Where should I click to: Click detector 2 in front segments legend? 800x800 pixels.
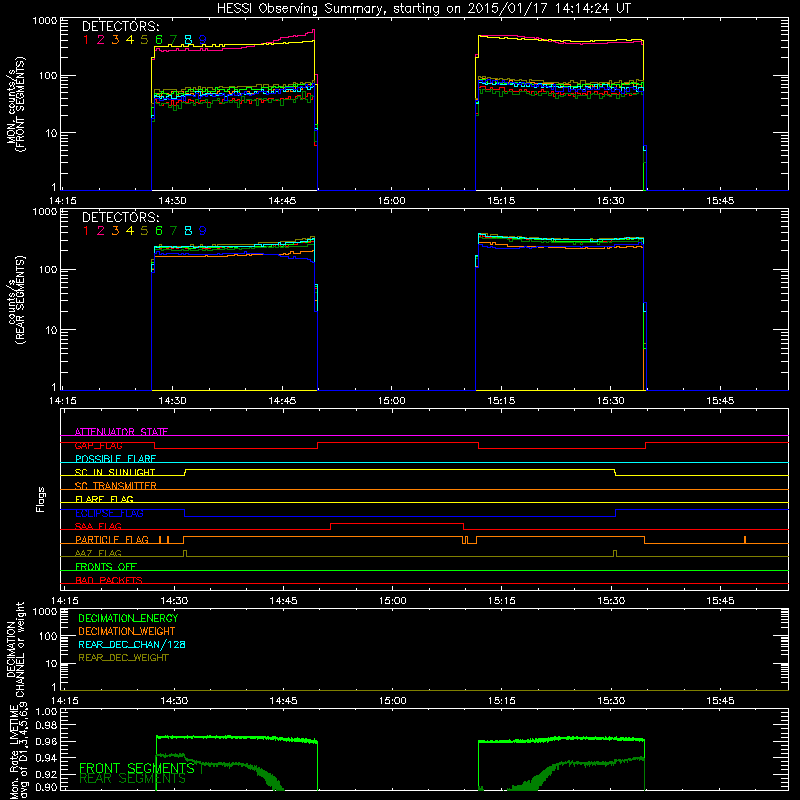101,40
